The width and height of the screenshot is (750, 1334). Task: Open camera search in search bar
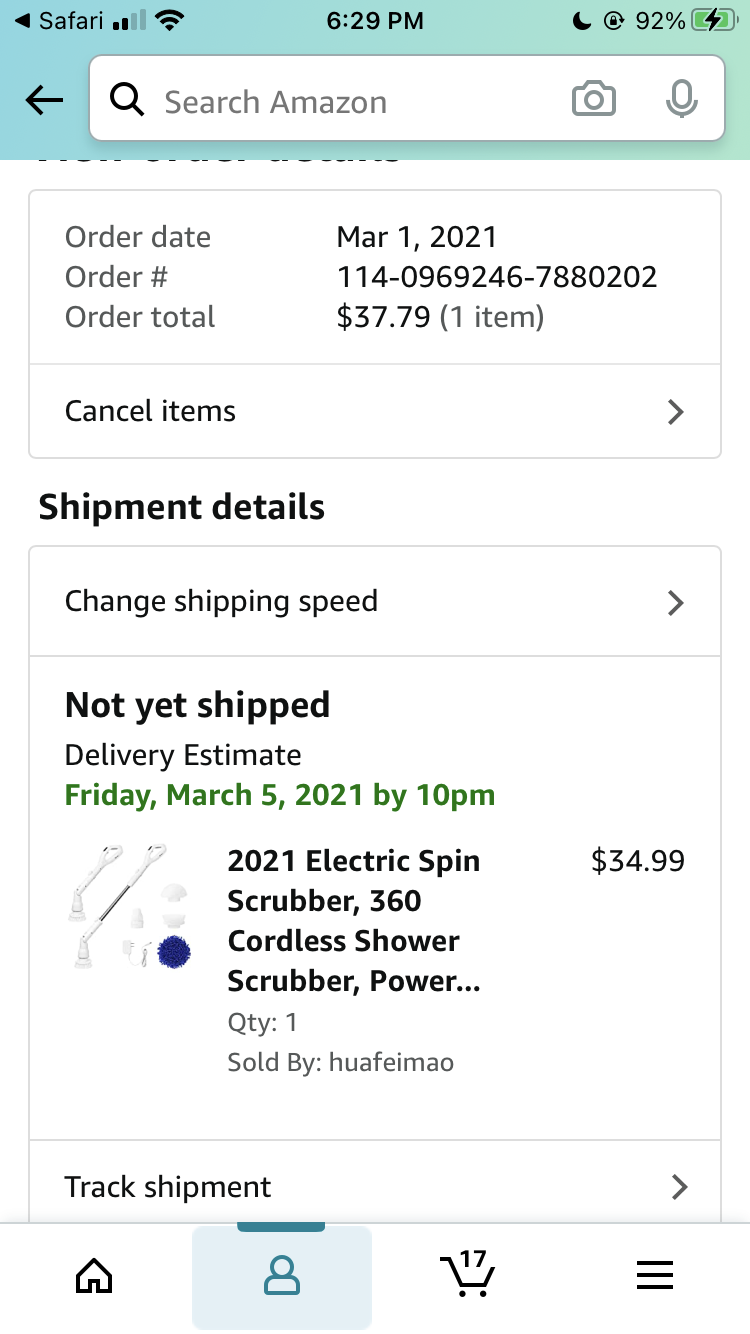pos(593,100)
